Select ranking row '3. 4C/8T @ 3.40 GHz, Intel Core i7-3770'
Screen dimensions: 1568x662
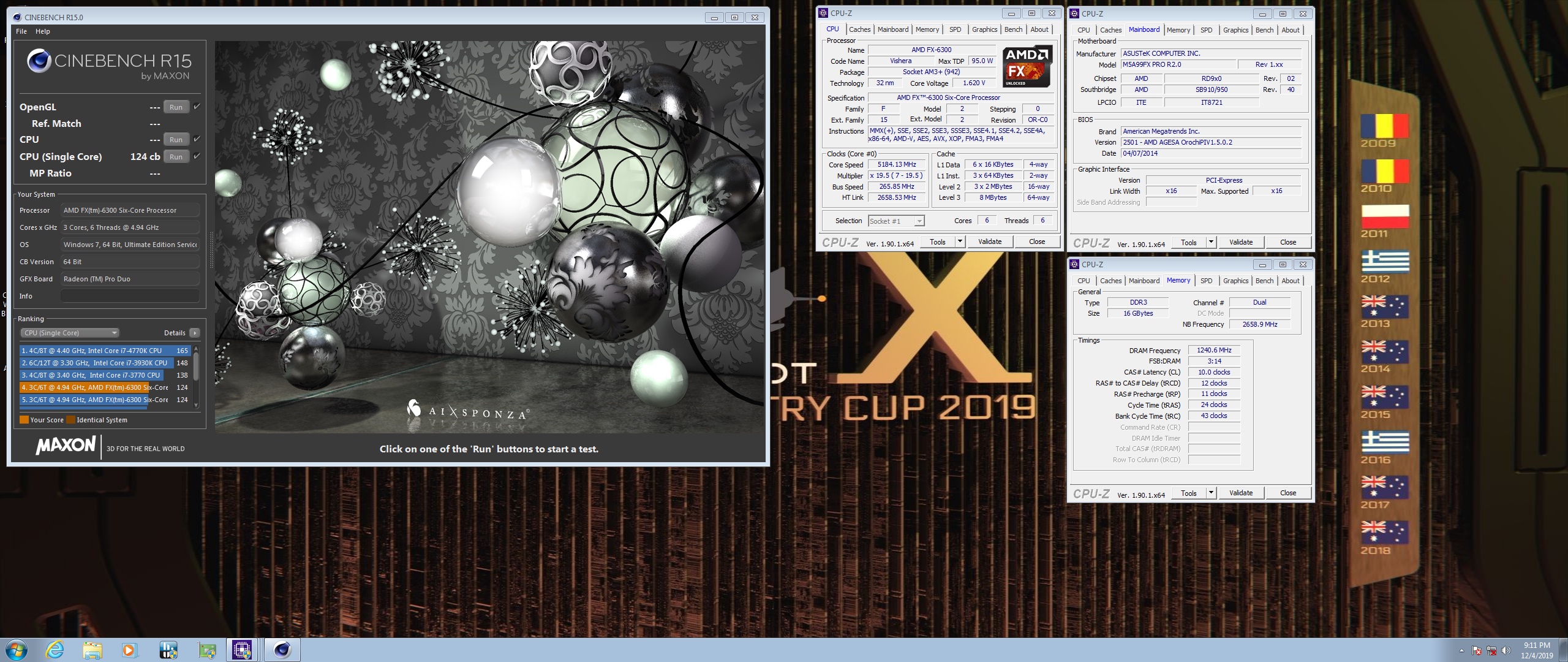pos(105,375)
